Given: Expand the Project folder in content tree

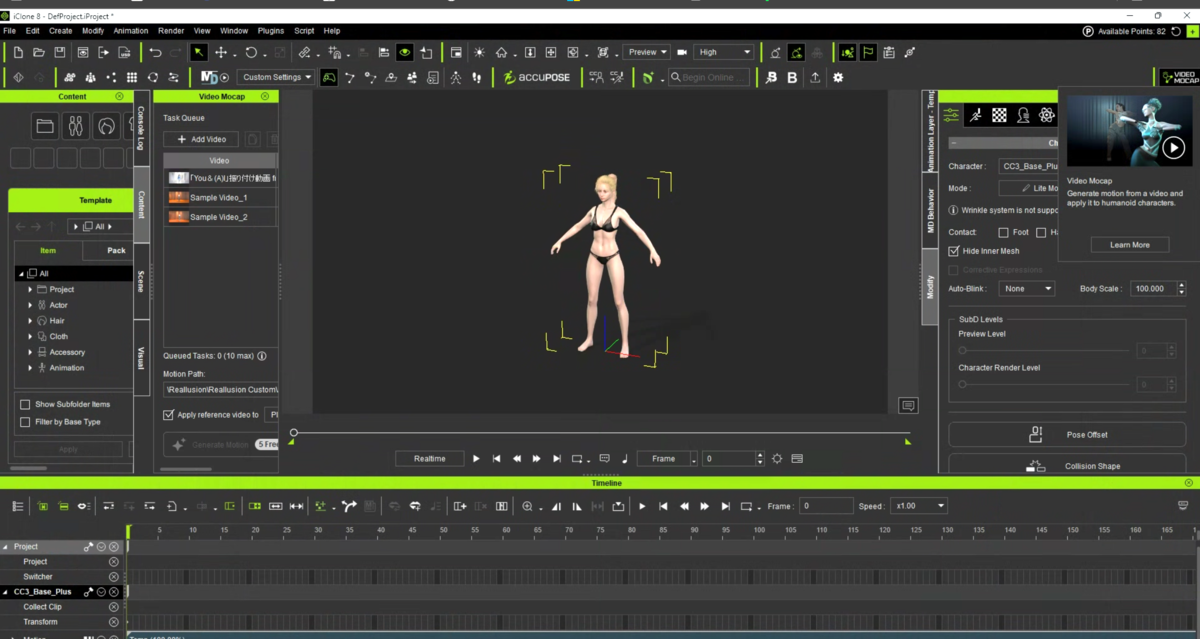Looking at the screenshot, I should pos(30,289).
